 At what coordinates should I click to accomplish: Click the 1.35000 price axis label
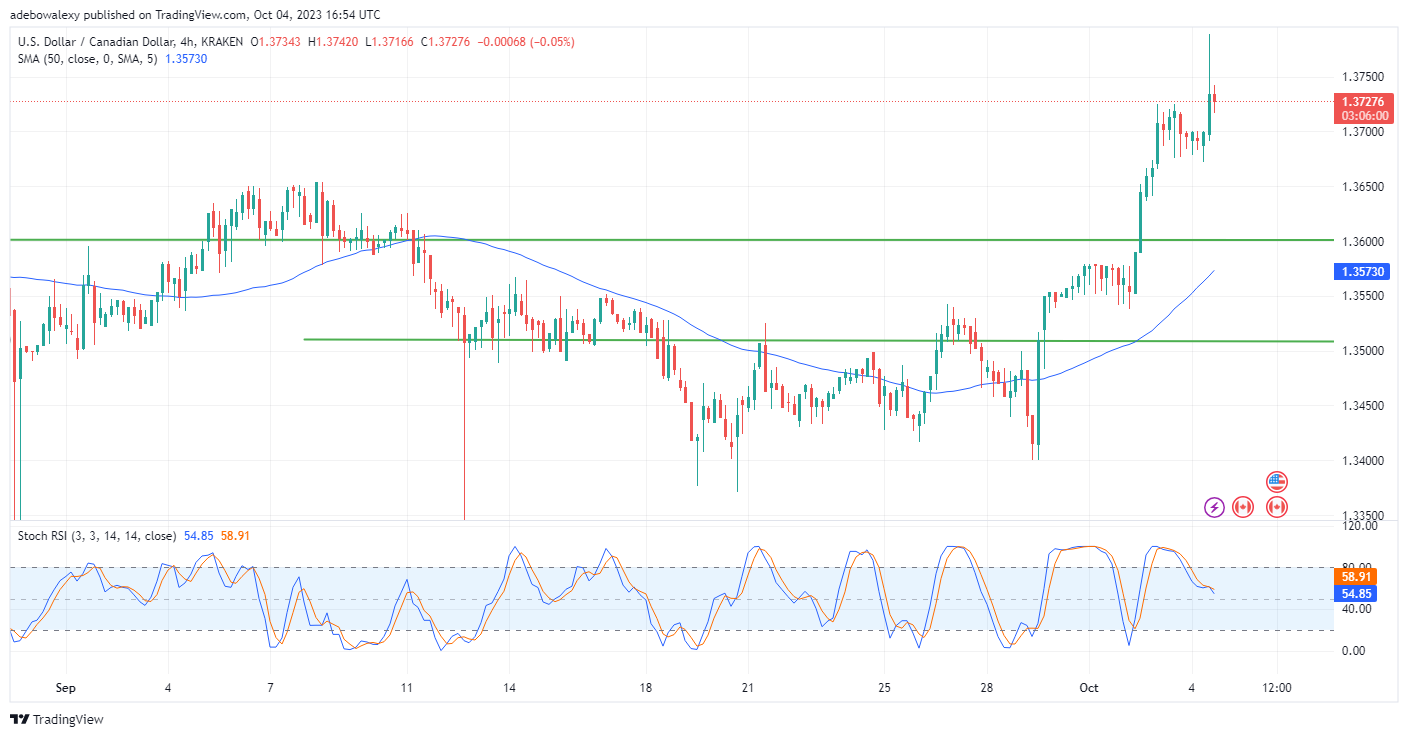coord(1362,351)
